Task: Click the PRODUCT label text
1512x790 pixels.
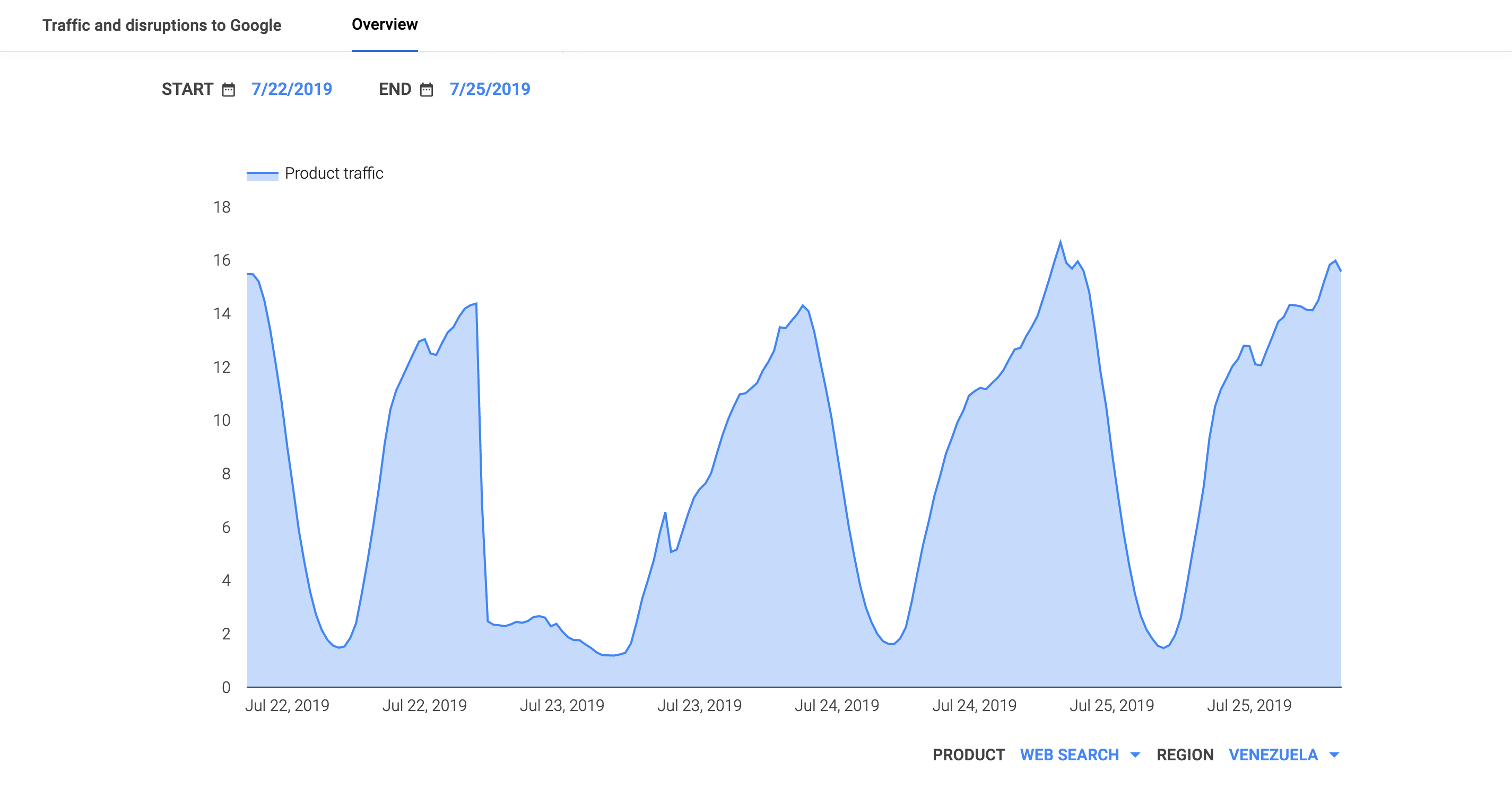Action: click(x=969, y=755)
